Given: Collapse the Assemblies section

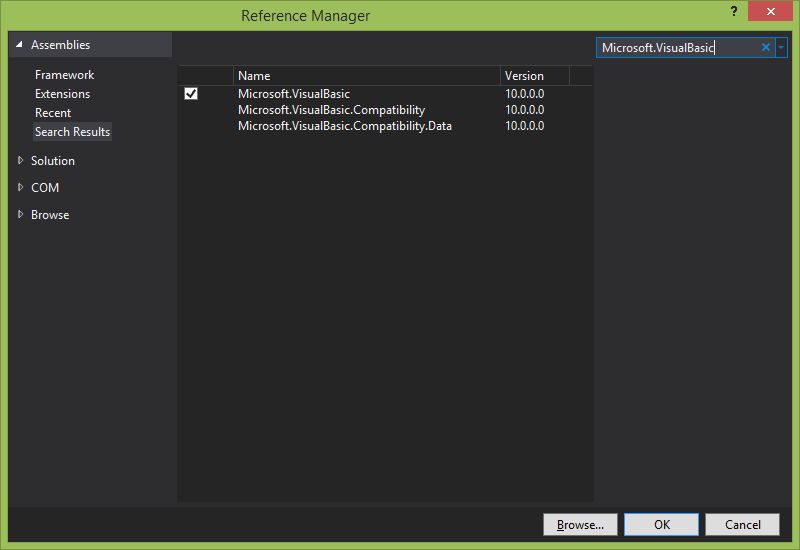Looking at the screenshot, I should [19, 44].
